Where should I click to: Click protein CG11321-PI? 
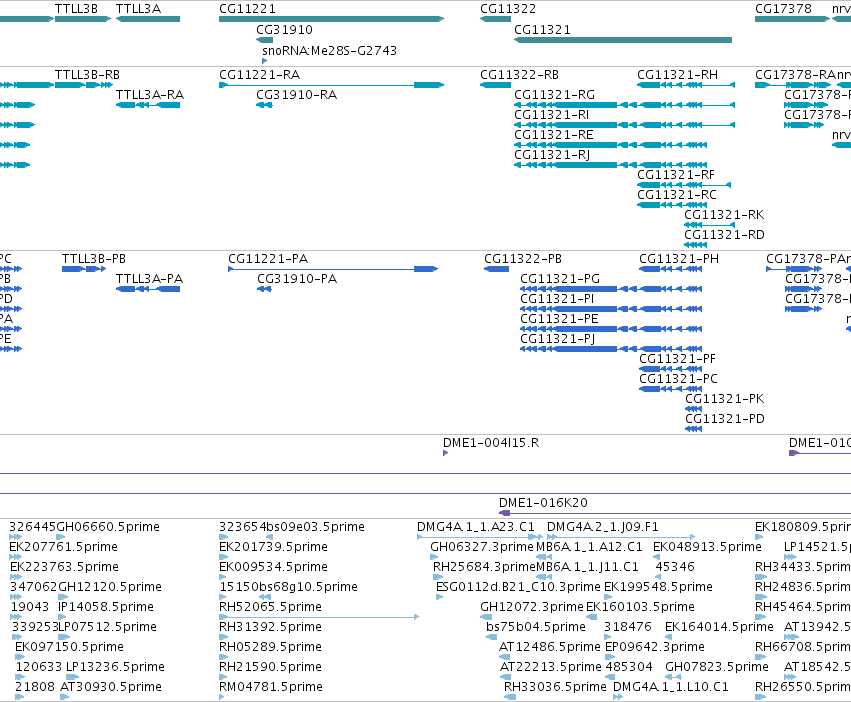click(557, 299)
